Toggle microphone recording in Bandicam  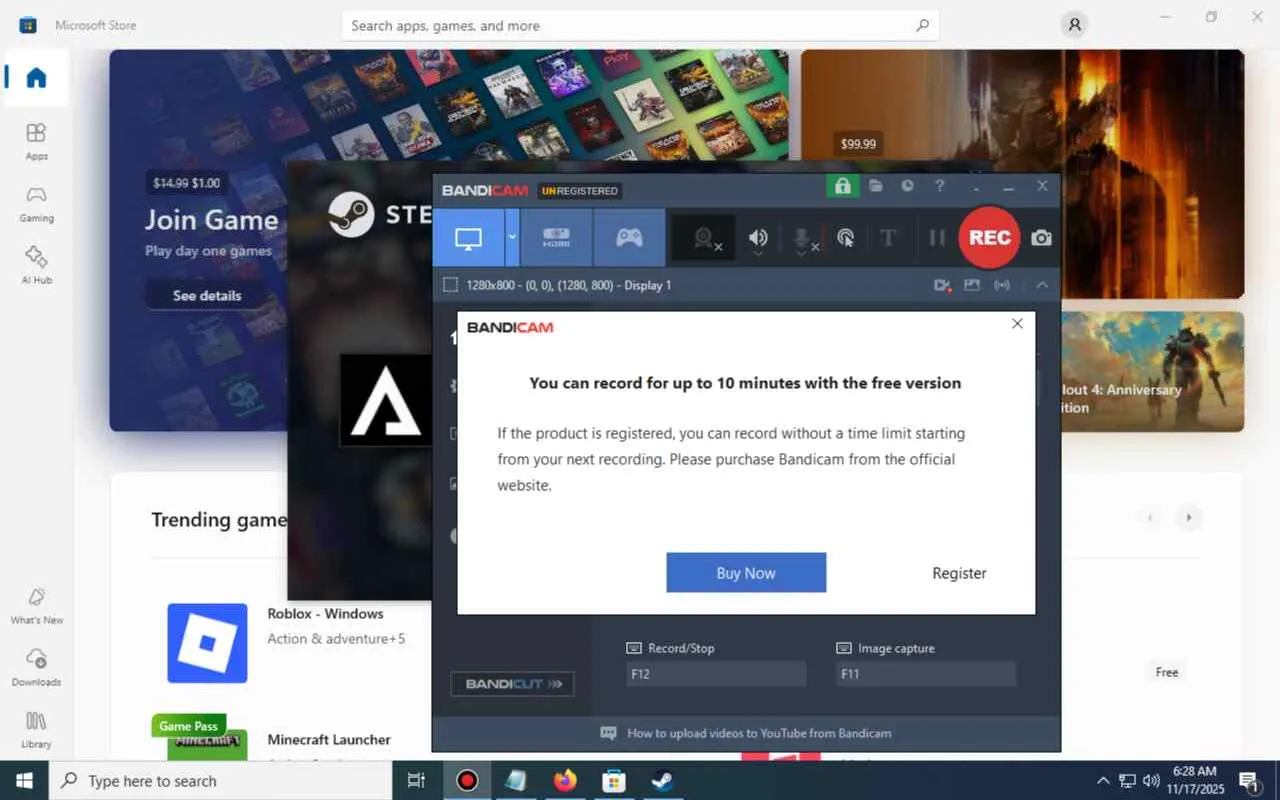click(x=803, y=238)
